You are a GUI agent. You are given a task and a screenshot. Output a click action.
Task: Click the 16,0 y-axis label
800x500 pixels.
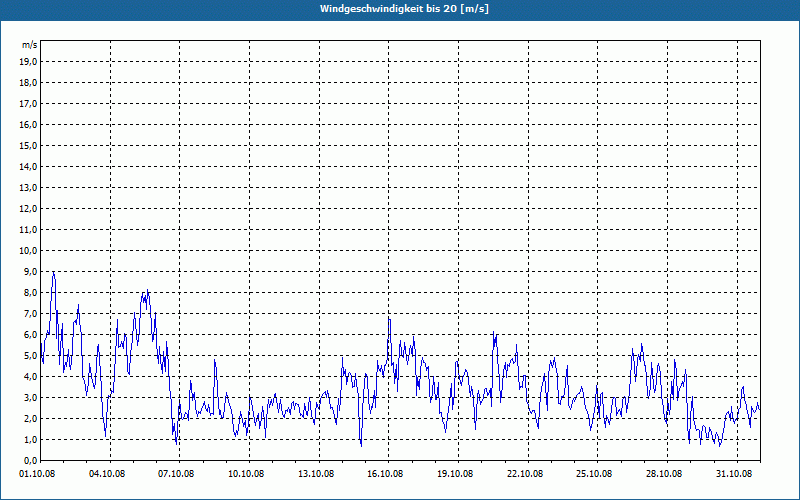tap(28, 124)
